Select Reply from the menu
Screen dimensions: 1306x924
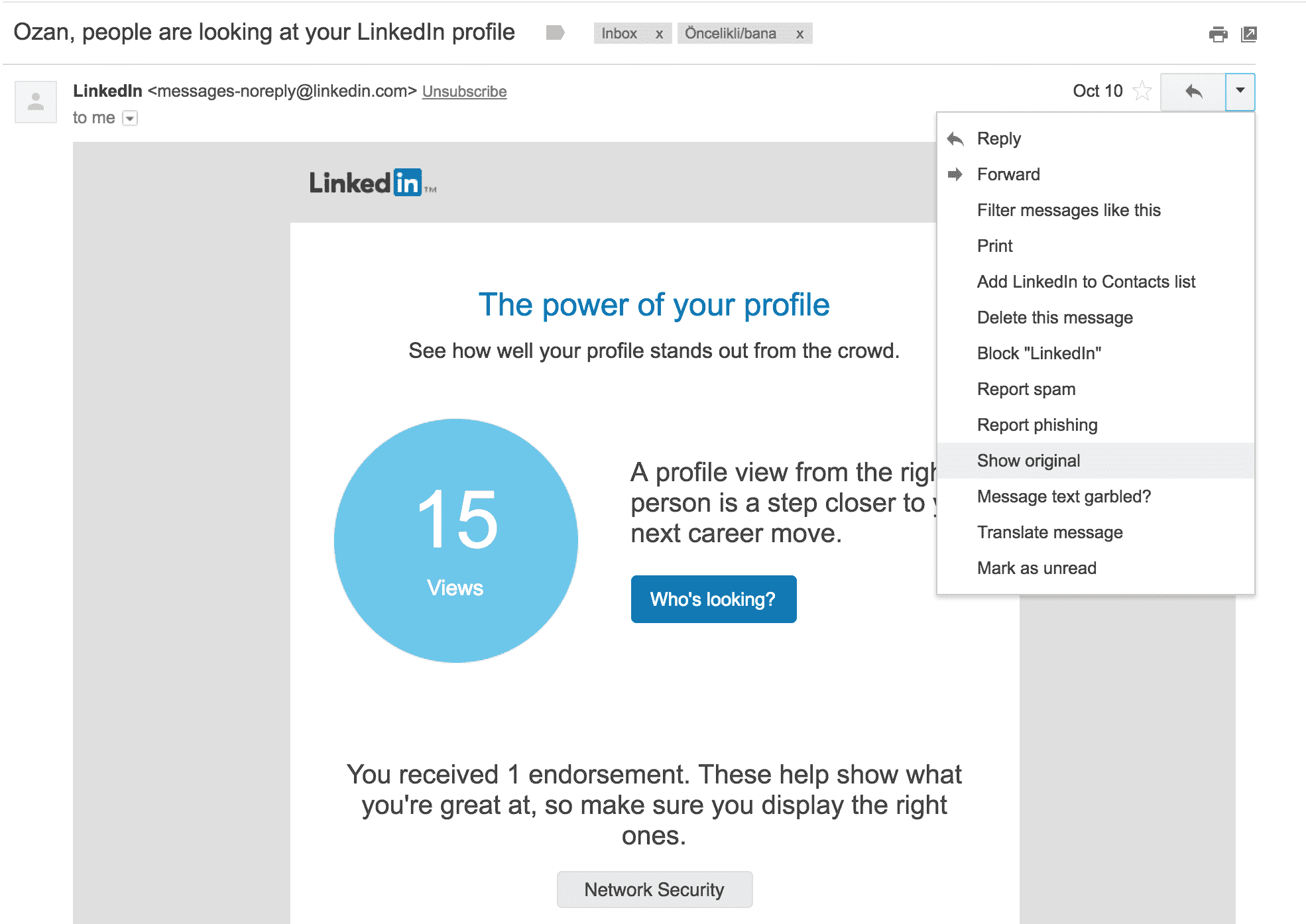tap(998, 139)
